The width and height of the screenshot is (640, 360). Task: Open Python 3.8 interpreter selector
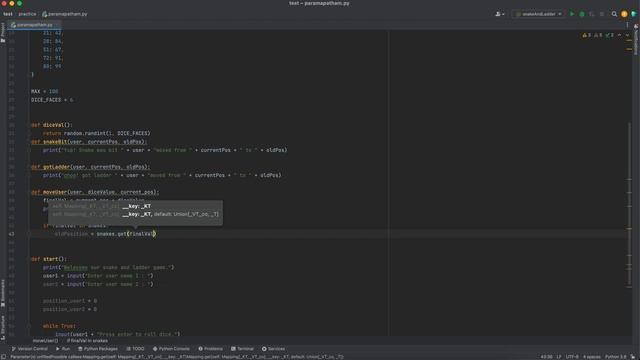[x=616, y=357]
